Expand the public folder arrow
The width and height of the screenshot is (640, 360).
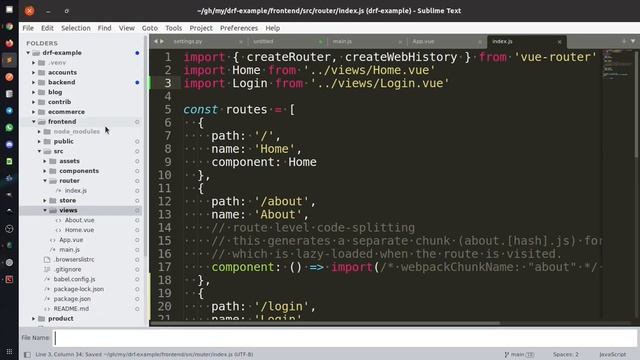click(40, 142)
